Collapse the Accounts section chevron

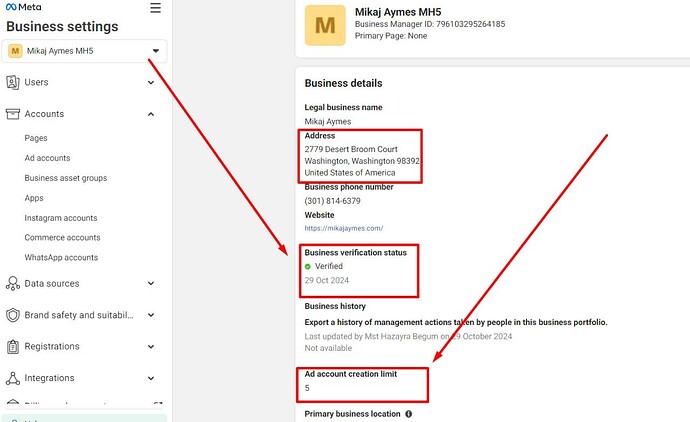pyautogui.click(x=151, y=114)
